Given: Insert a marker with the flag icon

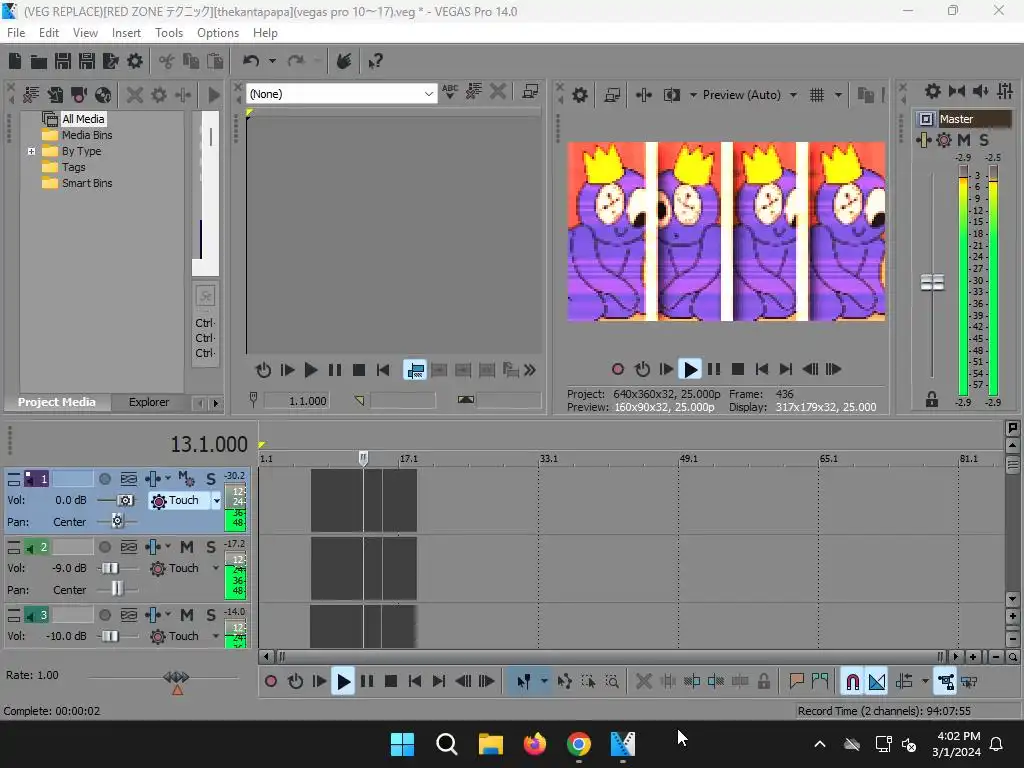Looking at the screenshot, I should click(796, 682).
